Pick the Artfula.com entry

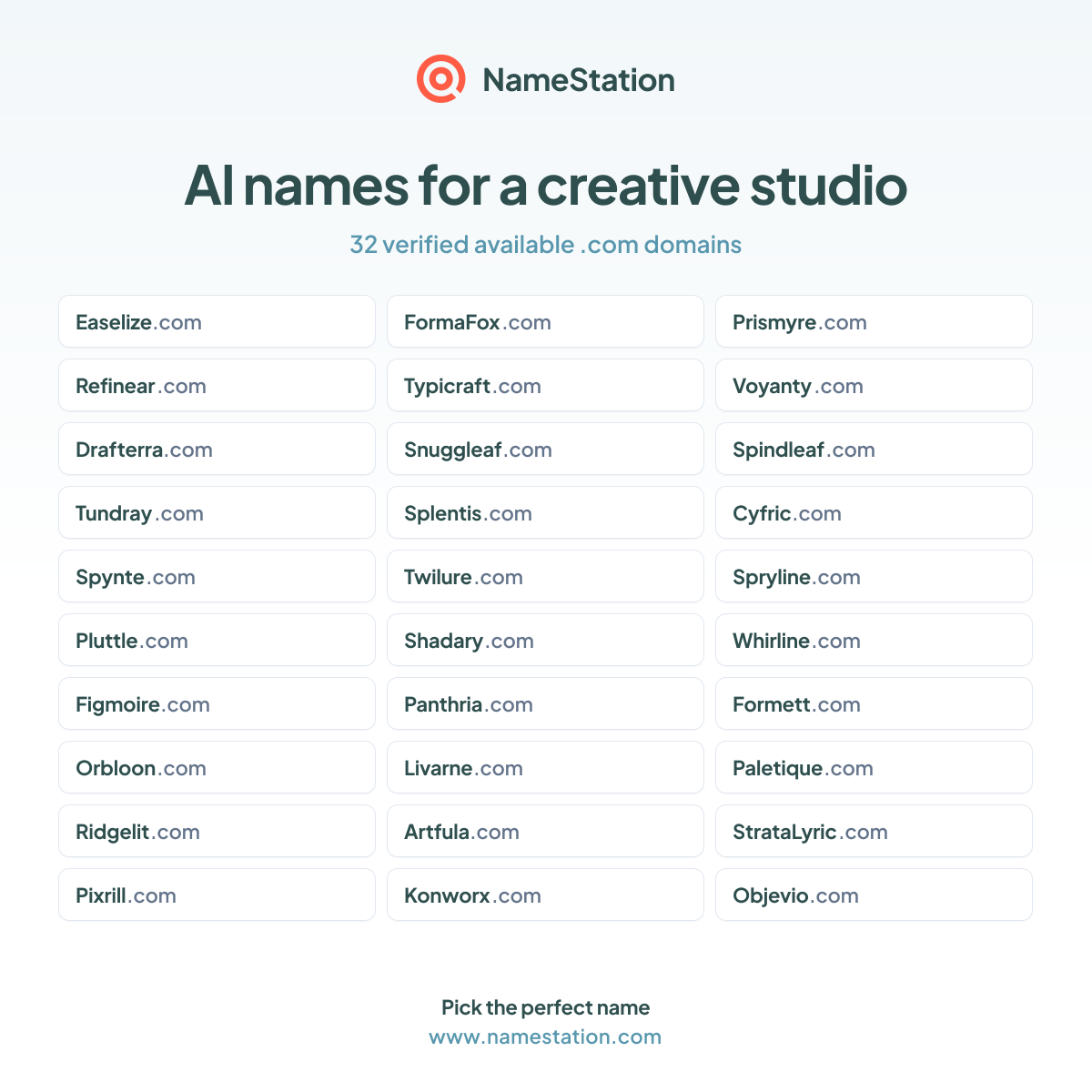click(x=545, y=831)
